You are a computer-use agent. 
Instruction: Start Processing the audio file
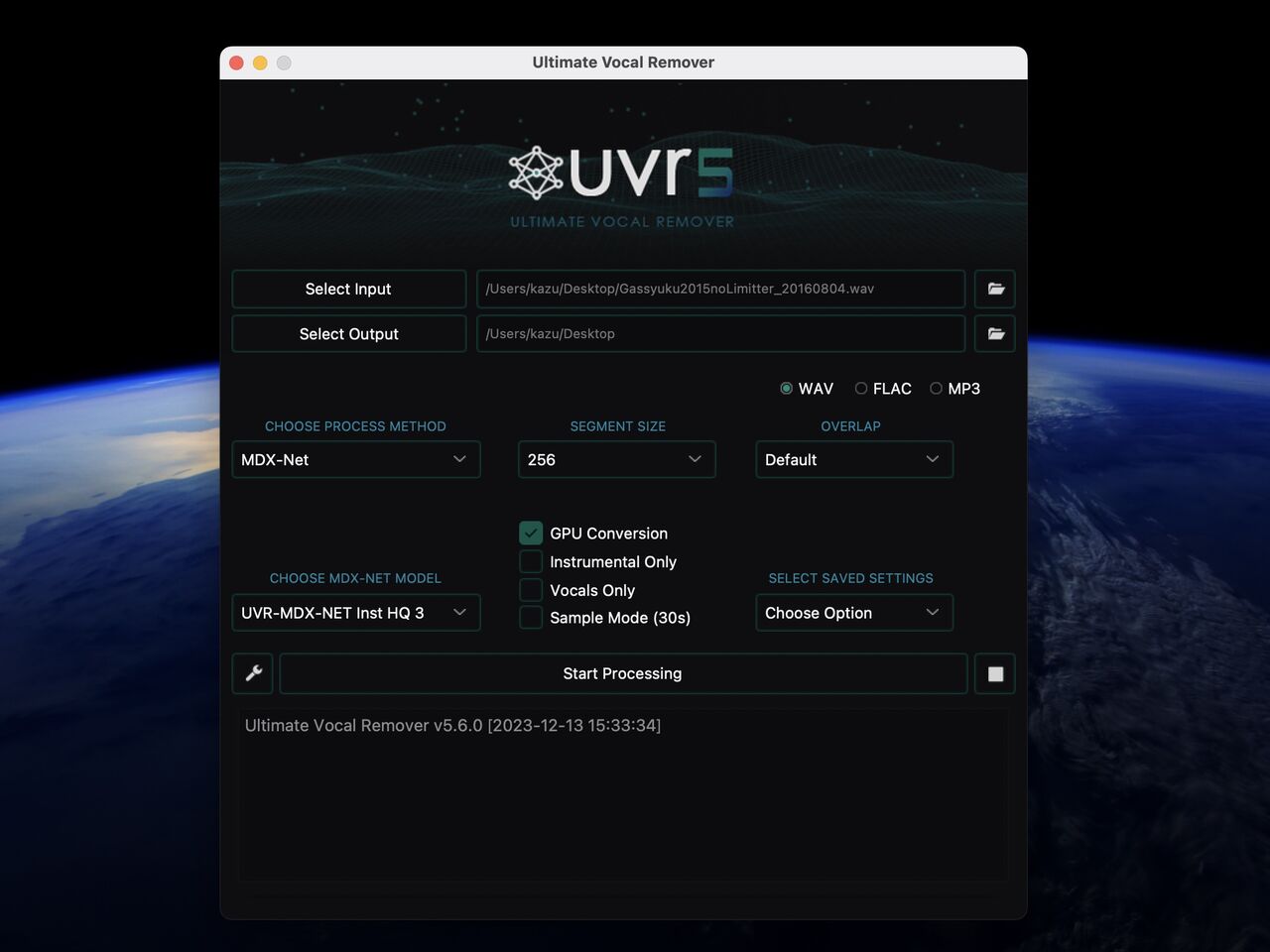623,673
